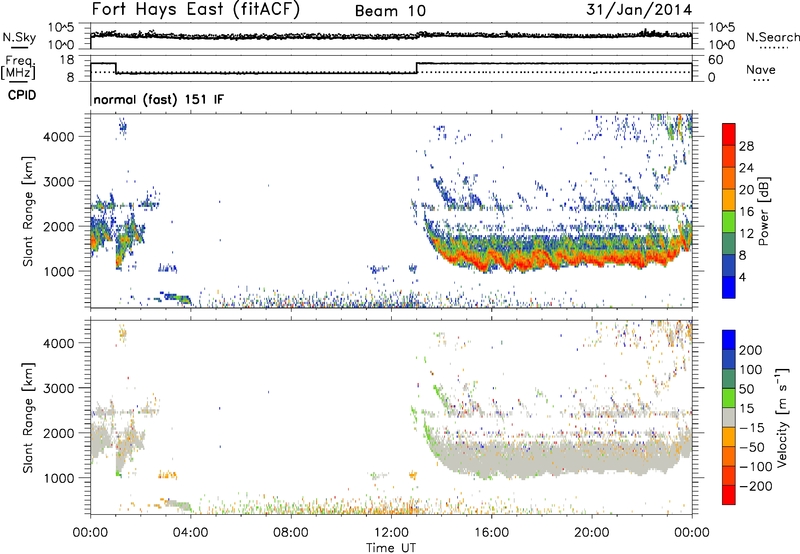
Task: Click the light green Power segment between 12 and 16
Action: [729, 221]
